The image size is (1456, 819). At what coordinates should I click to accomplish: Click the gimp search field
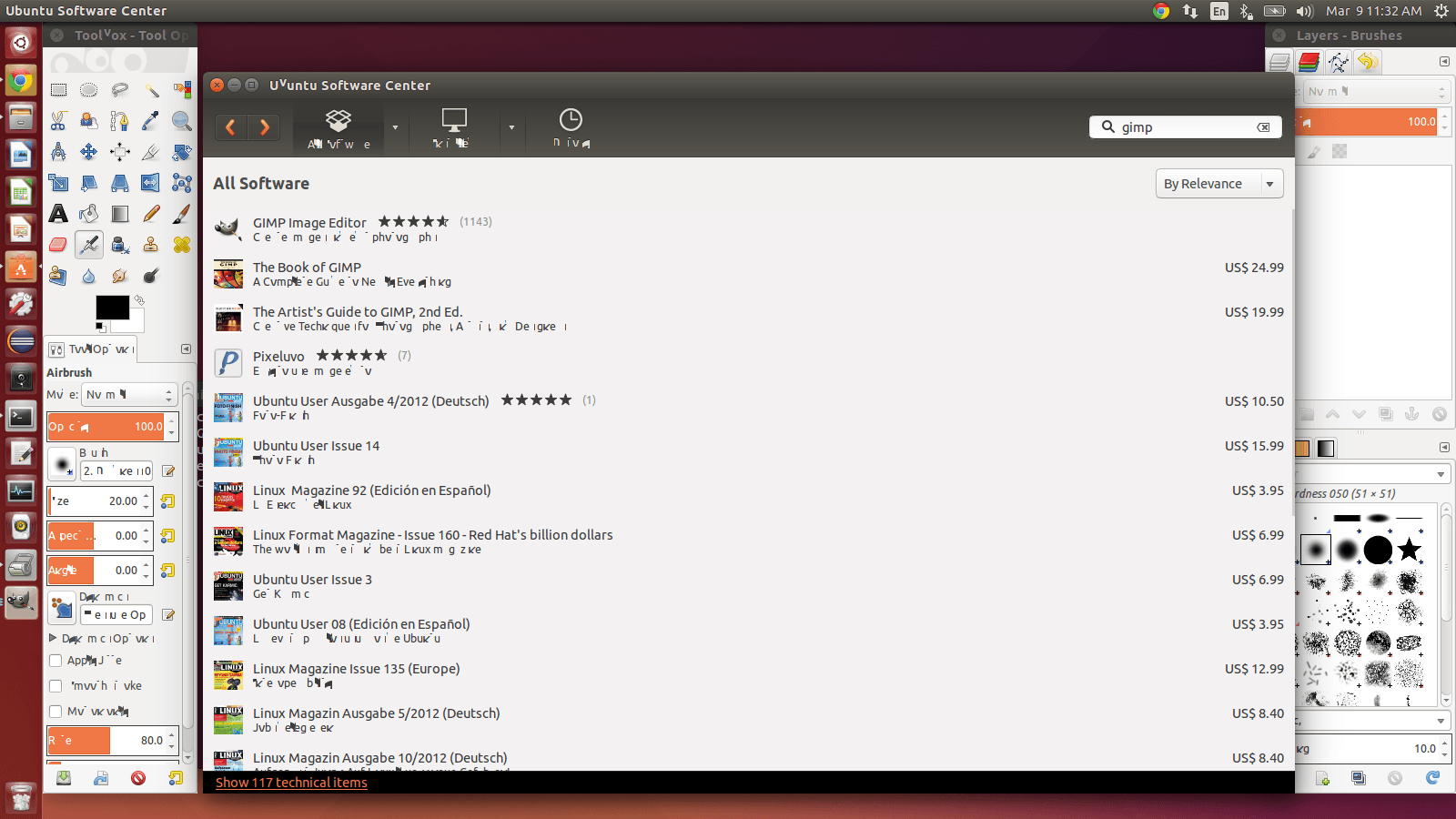1183,127
